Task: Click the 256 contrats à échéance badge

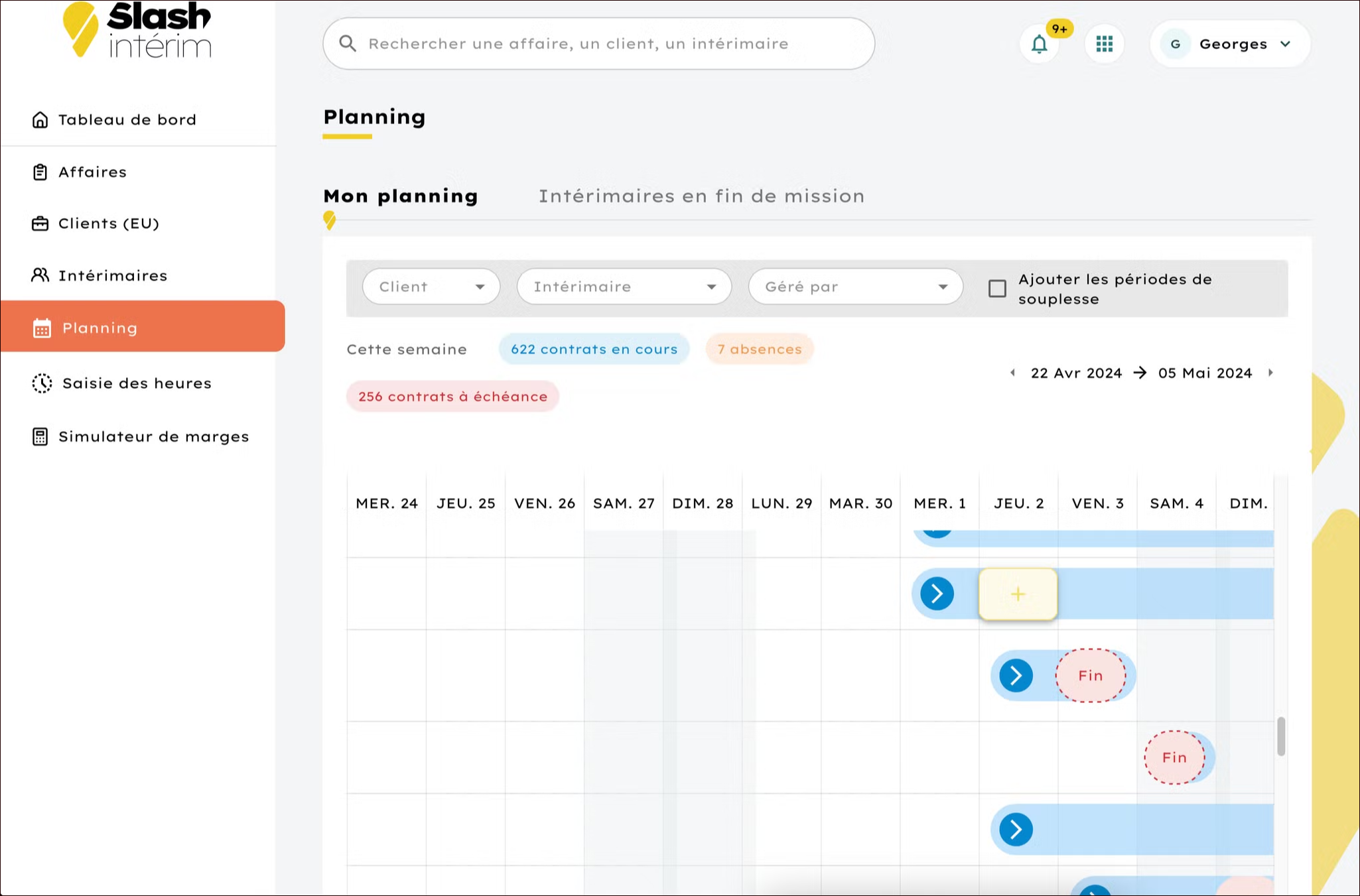Action: tap(452, 397)
